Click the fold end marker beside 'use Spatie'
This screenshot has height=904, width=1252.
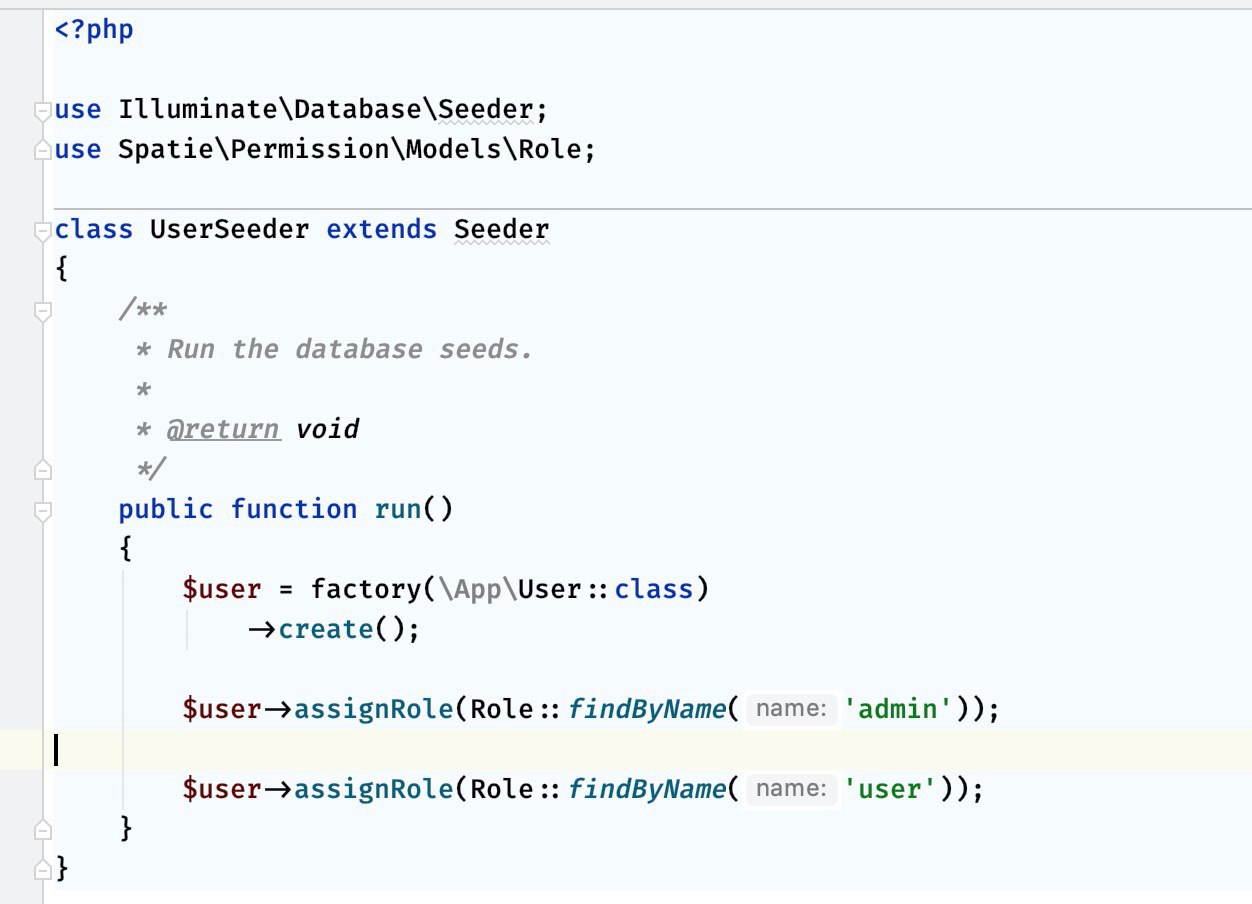pos(42,150)
